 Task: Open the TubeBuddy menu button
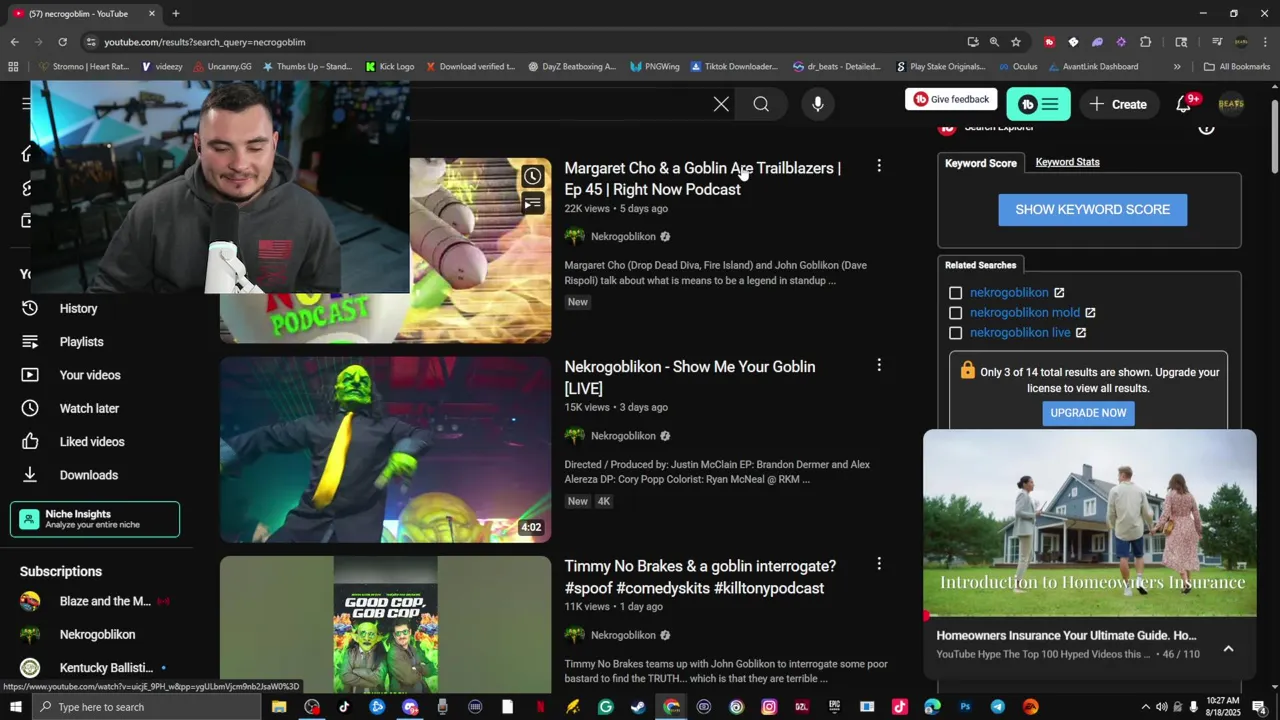1038,104
